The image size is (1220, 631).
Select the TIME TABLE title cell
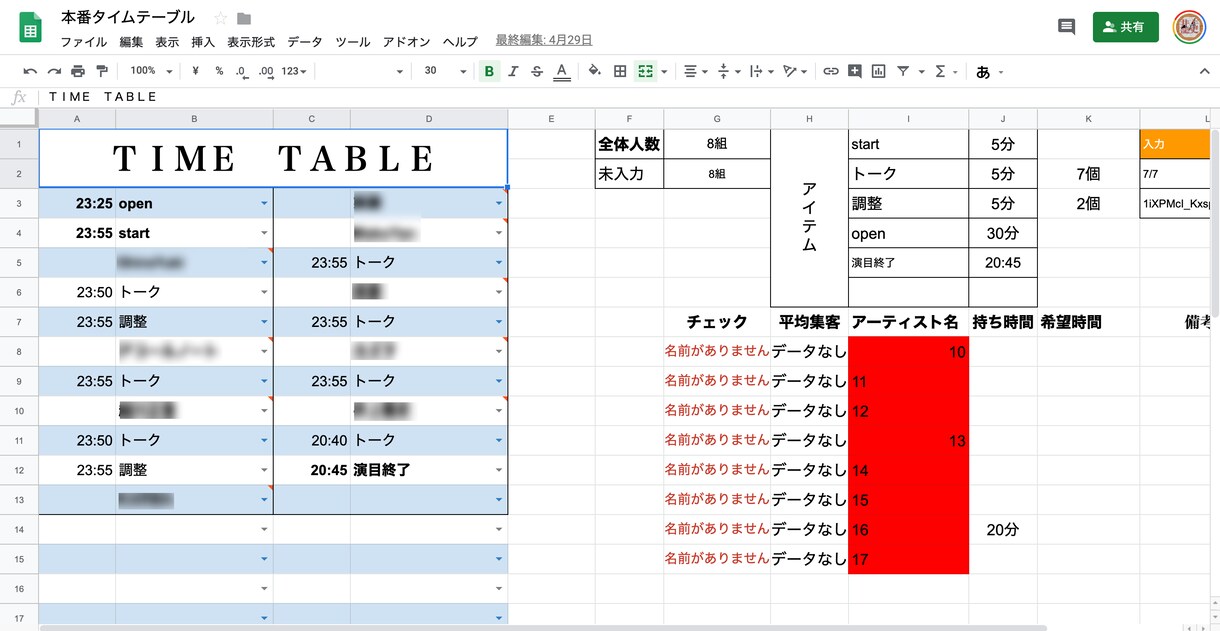pyautogui.click(x=273, y=158)
